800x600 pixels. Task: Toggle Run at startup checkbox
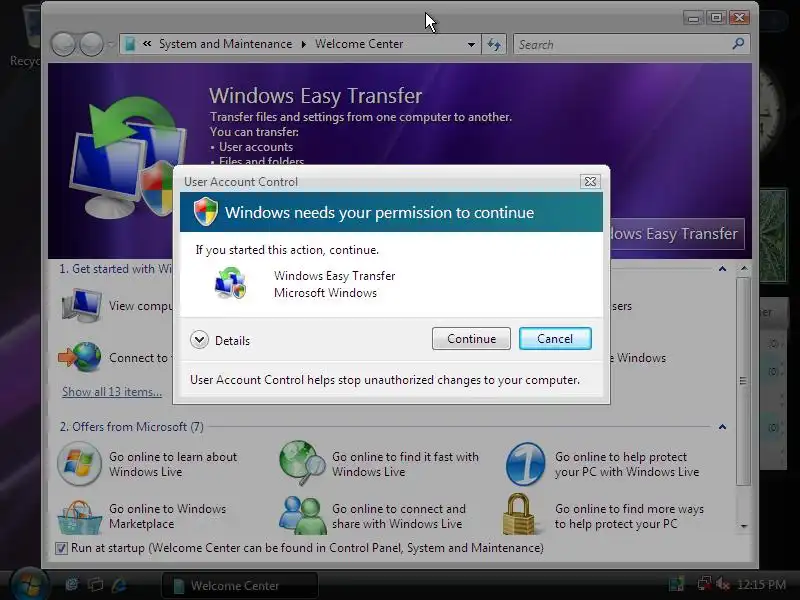pyautogui.click(x=61, y=548)
